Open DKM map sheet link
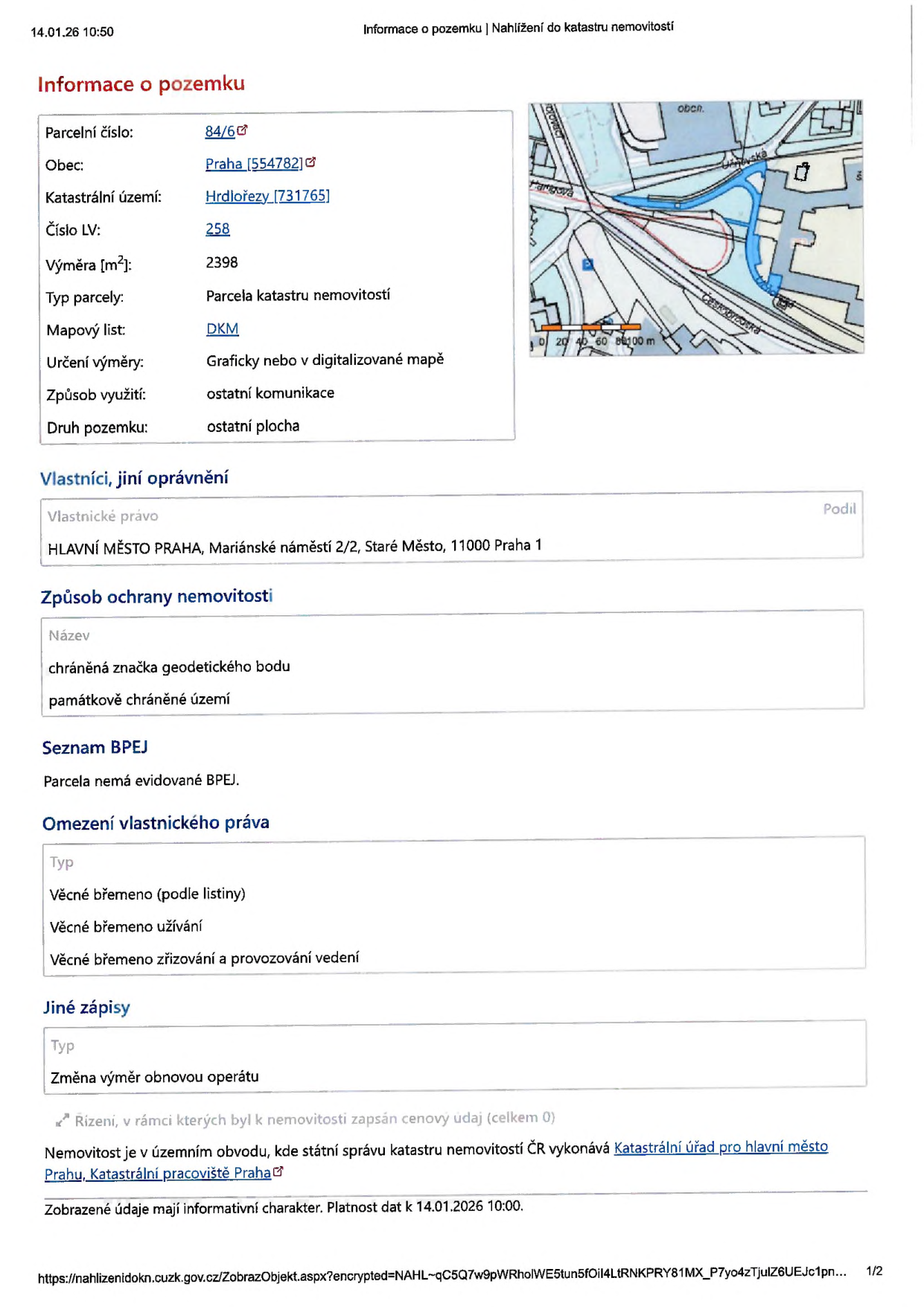 (222, 328)
